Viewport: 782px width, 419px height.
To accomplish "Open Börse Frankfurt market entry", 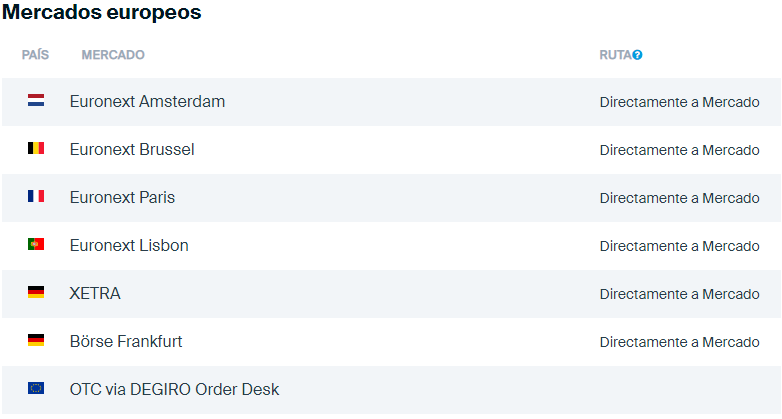I will pos(126,342).
